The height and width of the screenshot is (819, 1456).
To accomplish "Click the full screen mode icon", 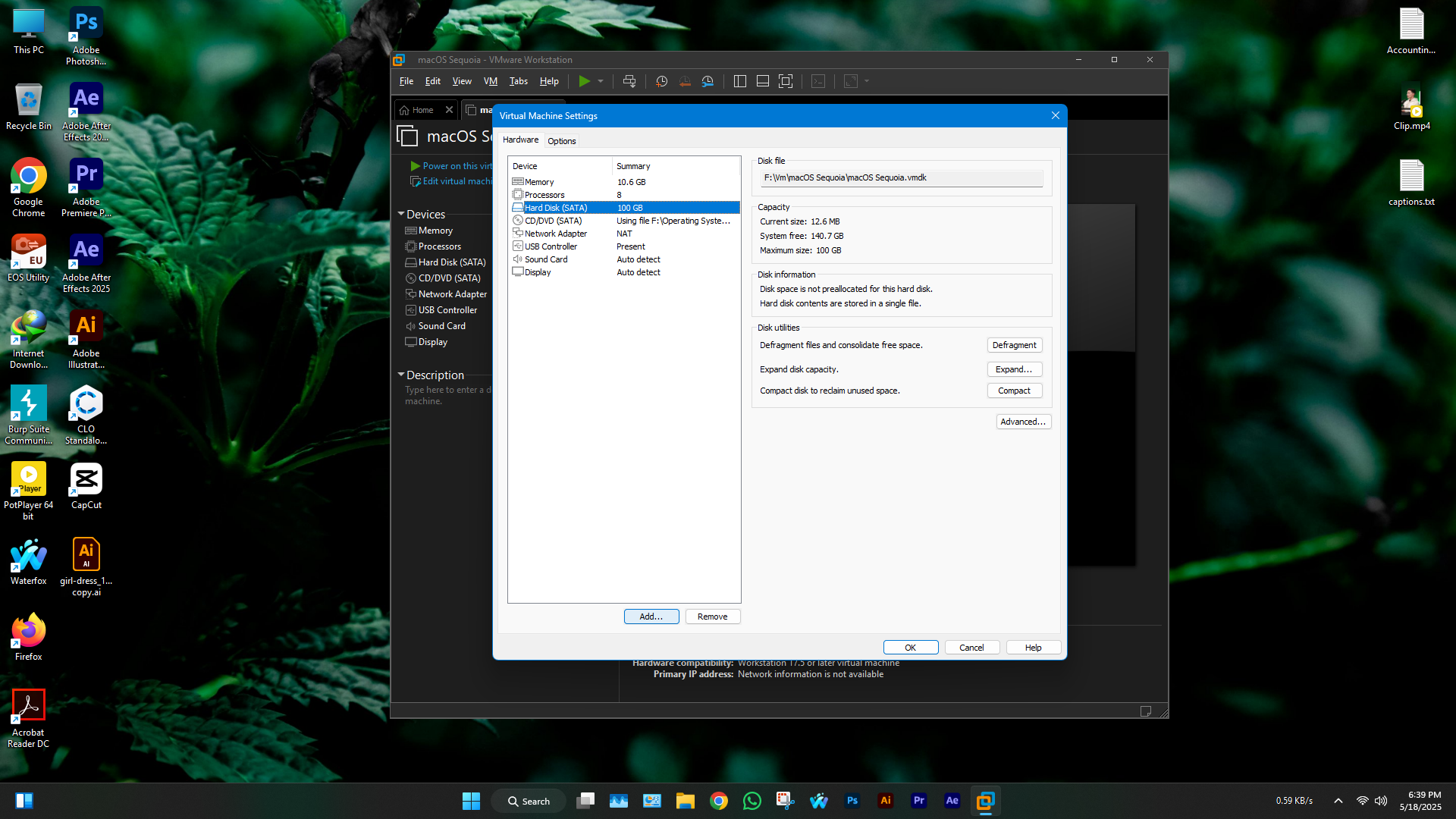I will point(786,81).
